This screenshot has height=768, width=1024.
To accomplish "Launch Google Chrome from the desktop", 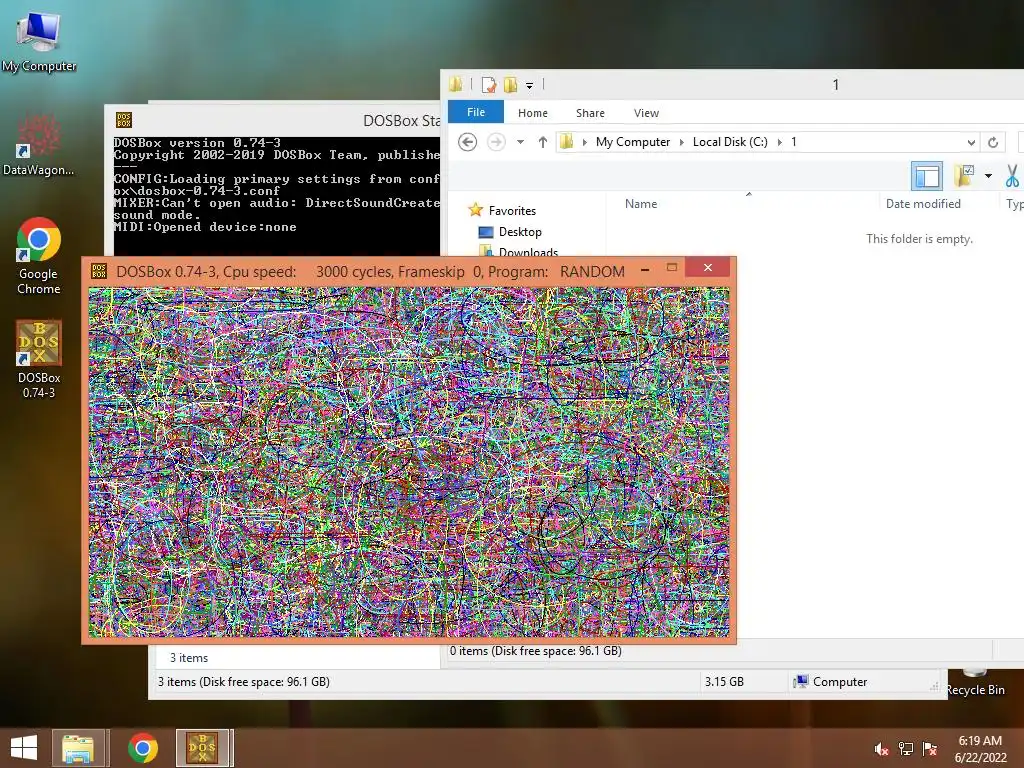I will (39, 255).
